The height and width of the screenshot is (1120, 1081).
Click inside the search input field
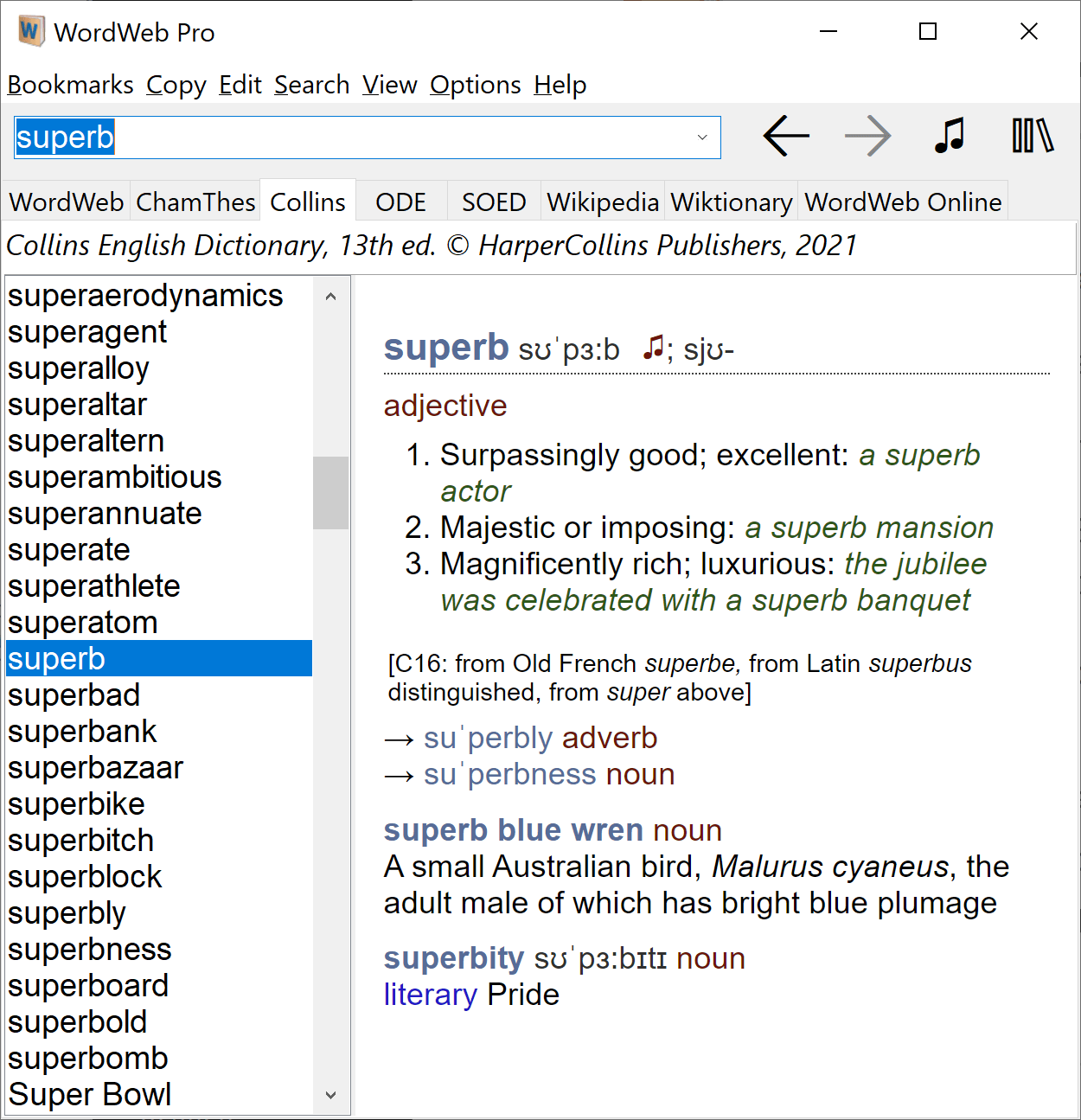click(x=346, y=137)
